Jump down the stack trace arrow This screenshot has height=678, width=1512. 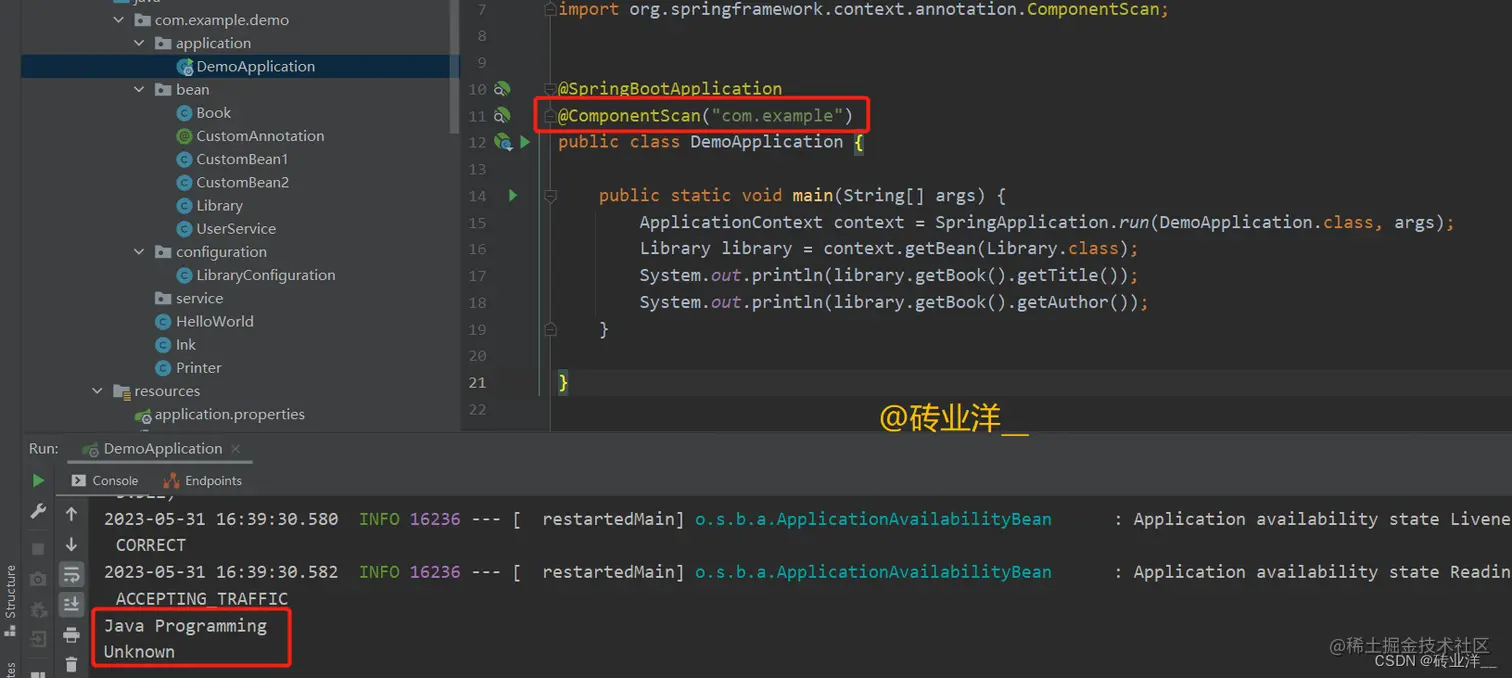coord(71,544)
